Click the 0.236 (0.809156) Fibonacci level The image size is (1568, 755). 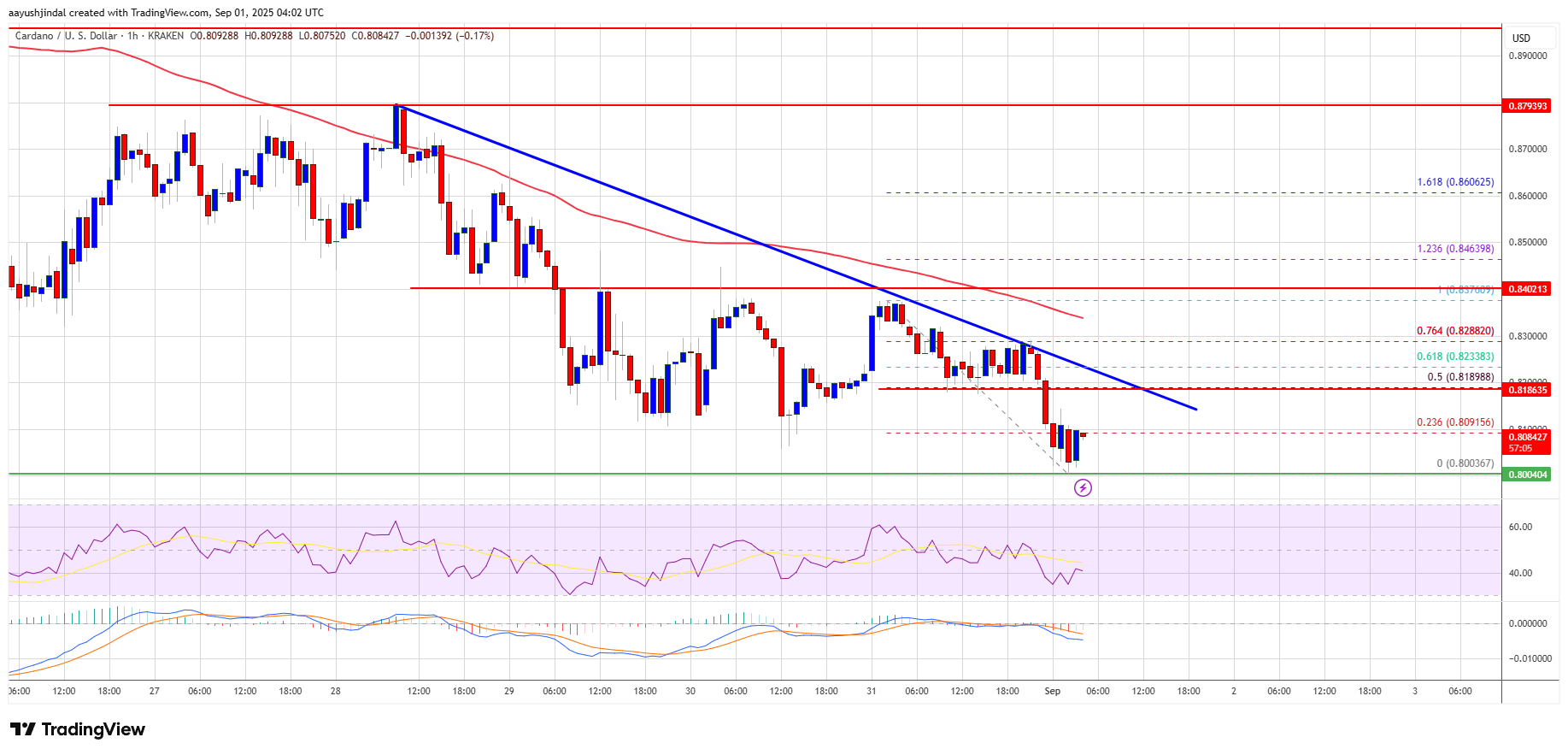pyautogui.click(x=1455, y=422)
